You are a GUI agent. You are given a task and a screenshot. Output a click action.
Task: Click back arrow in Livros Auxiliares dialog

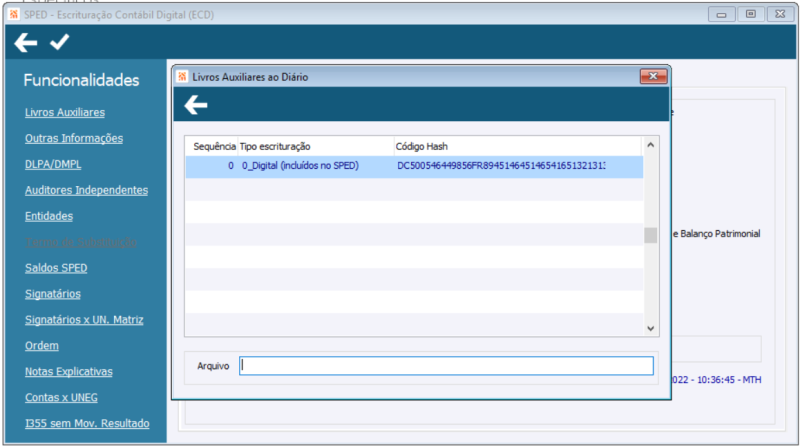coord(195,105)
